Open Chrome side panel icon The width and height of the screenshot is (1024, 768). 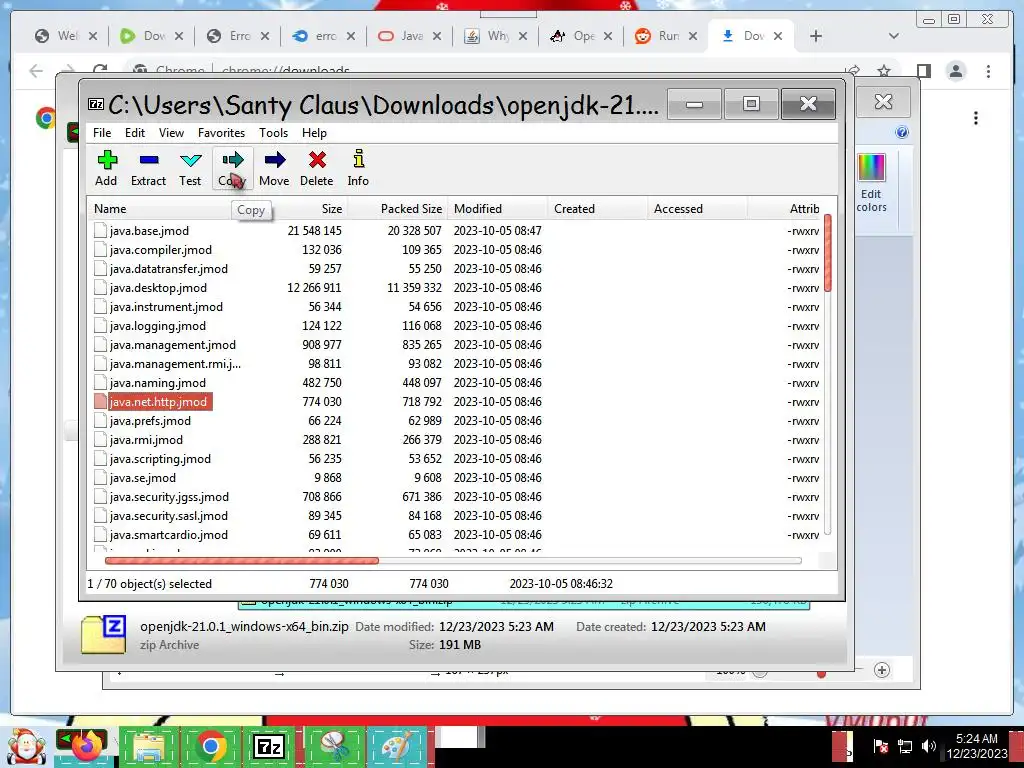[x=923, y=71]
